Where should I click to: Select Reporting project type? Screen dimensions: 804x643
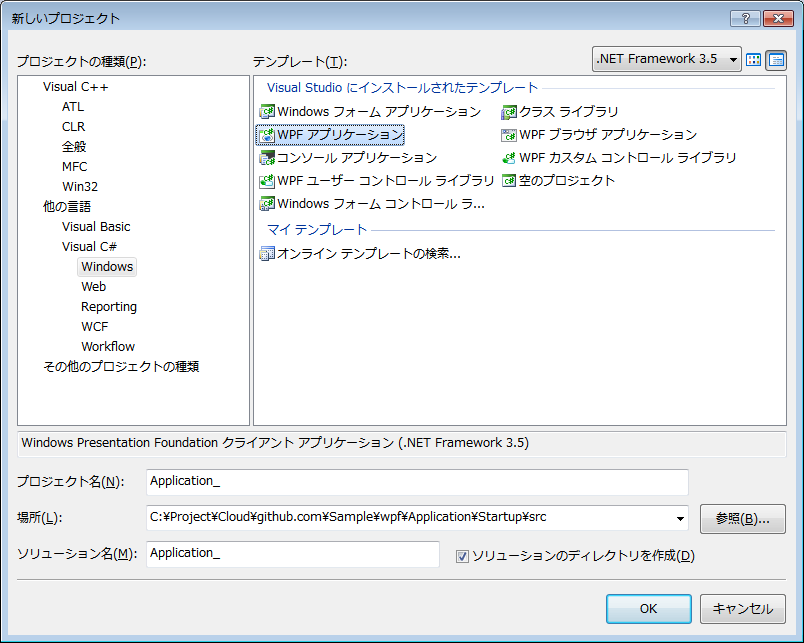point(109,307)
